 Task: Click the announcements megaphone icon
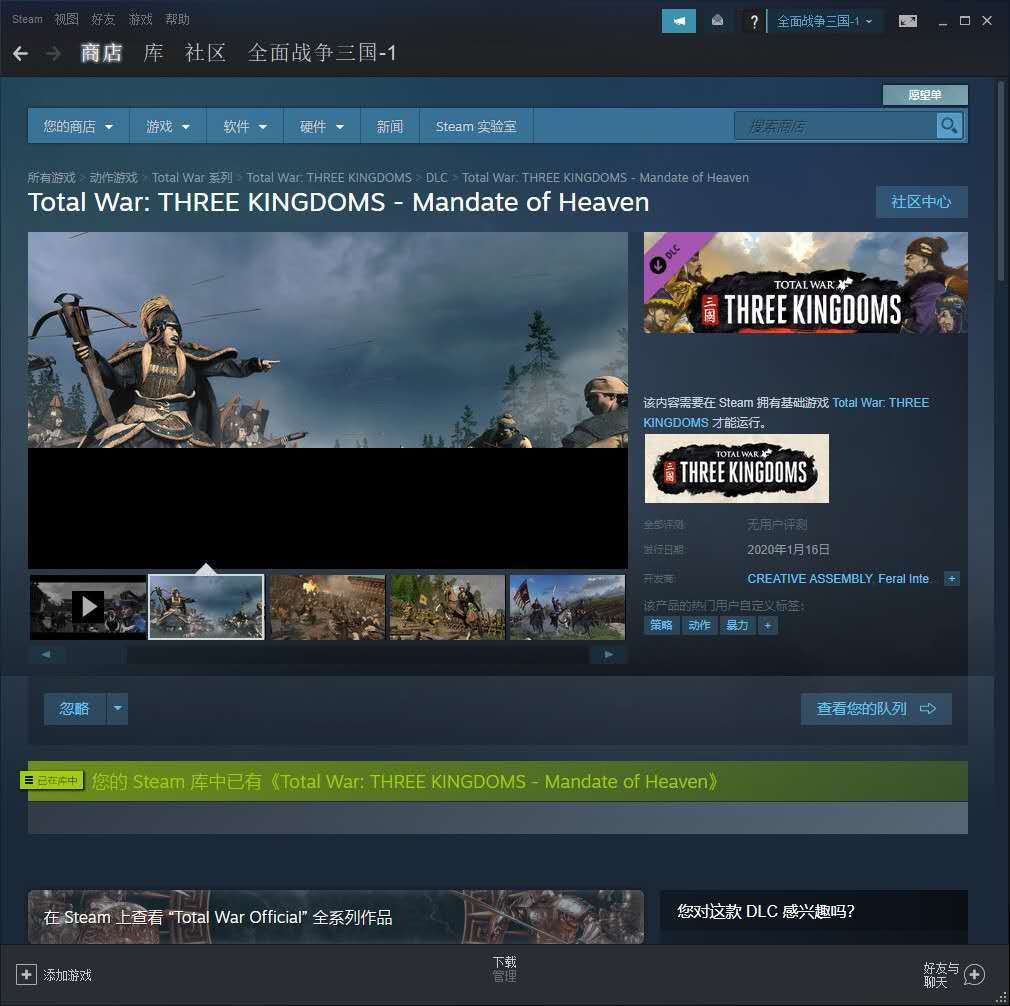tap(679, 21)
